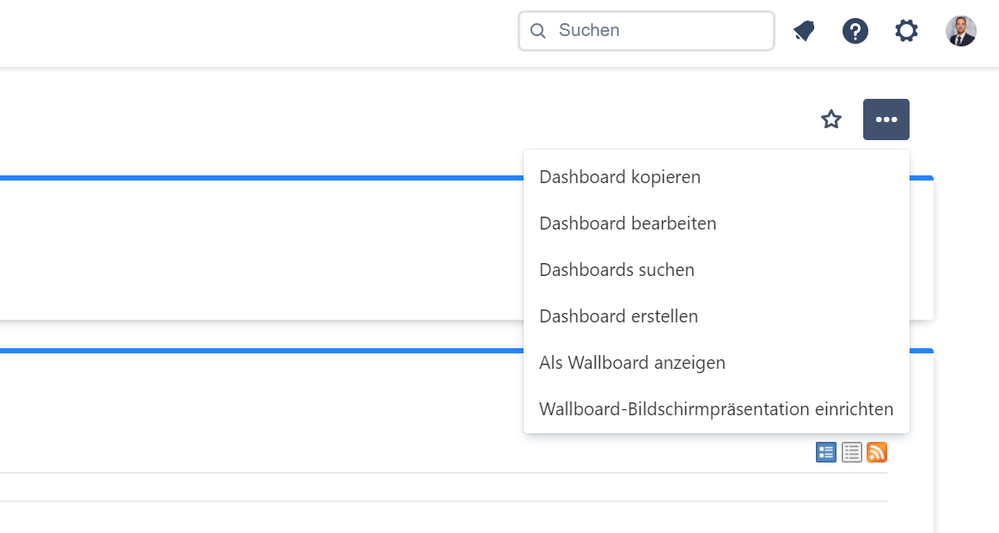Open the orange RSS feed icon
Viewport: 999px width, 533px height.
point(877,452)
